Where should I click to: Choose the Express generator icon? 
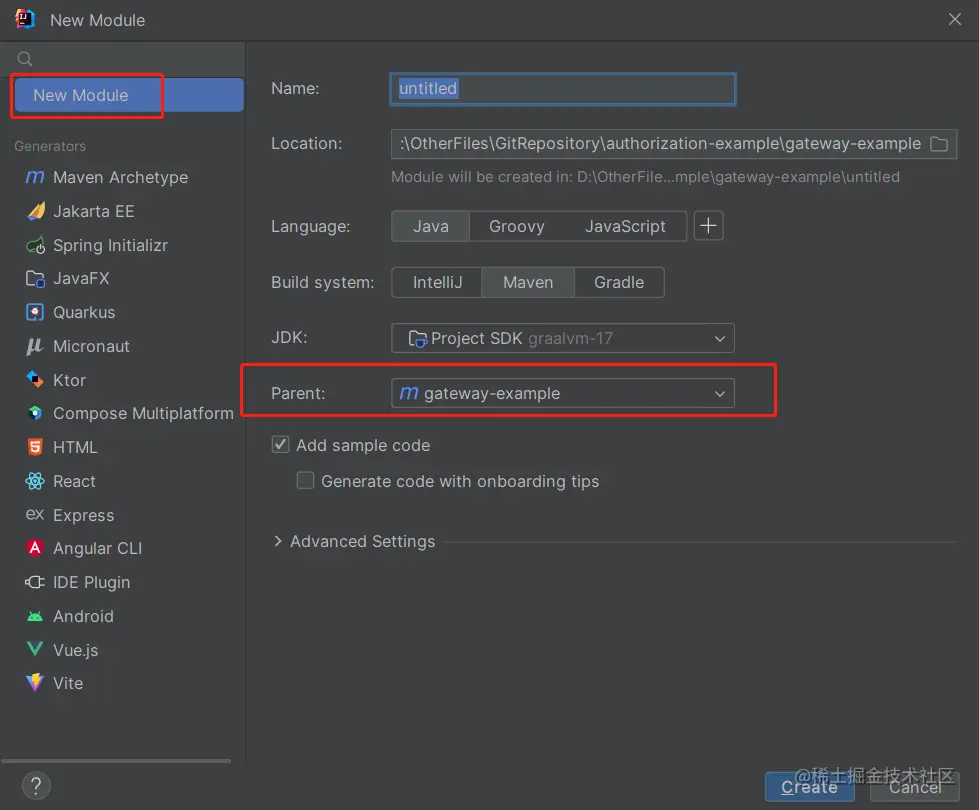click(35, 515)
